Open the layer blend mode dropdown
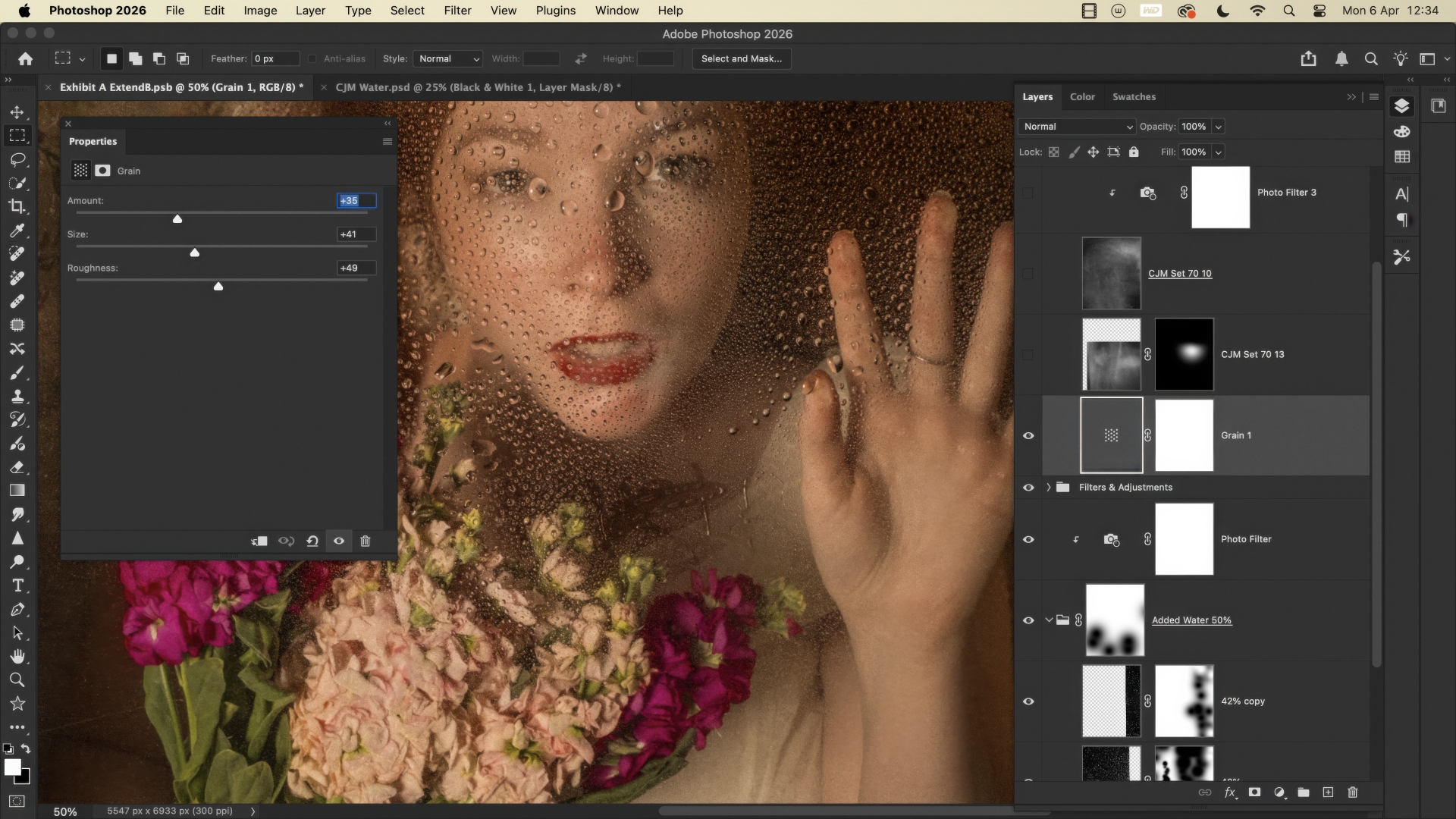This screenshot has height=819, width=1456. click(1077, 127)
